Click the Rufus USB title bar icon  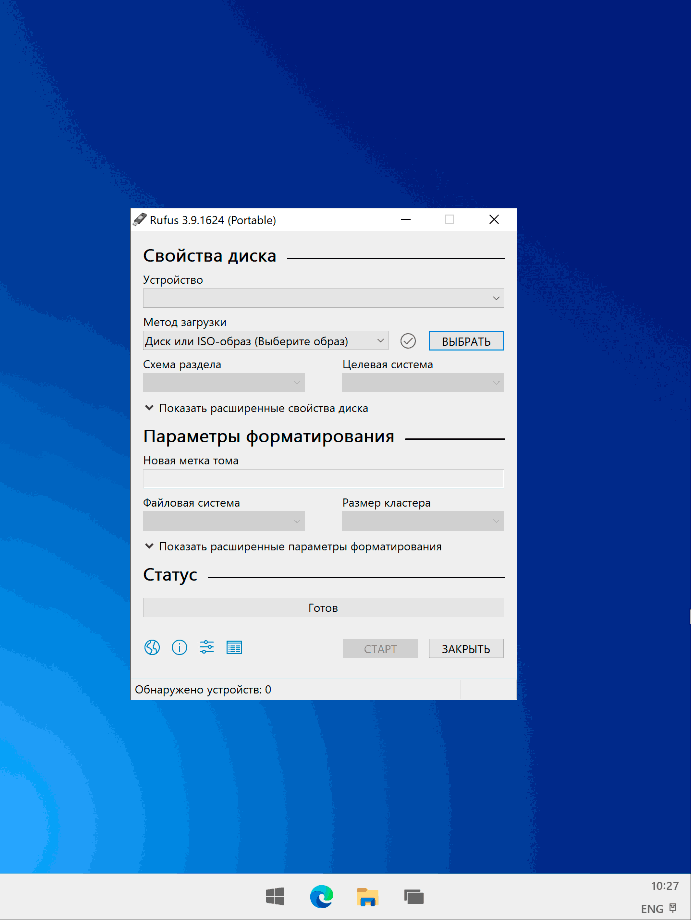[x=140, y=220]
